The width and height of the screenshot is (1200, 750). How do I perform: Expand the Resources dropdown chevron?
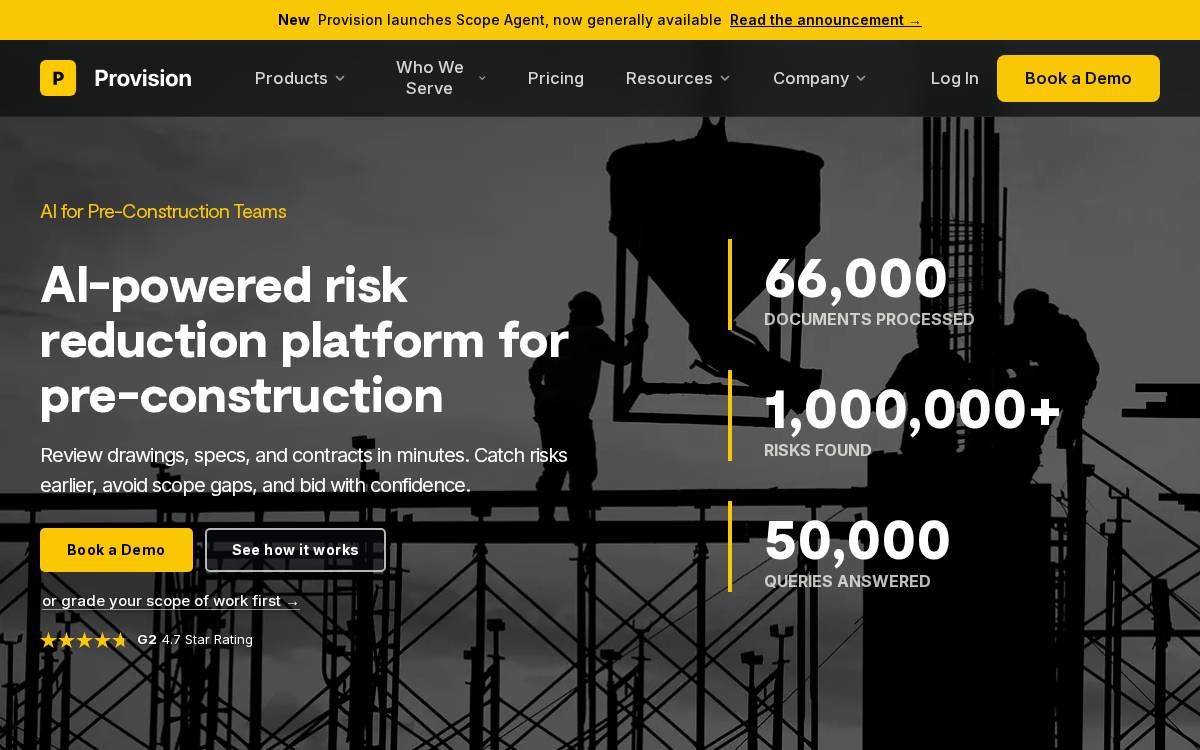coord(725,78)
